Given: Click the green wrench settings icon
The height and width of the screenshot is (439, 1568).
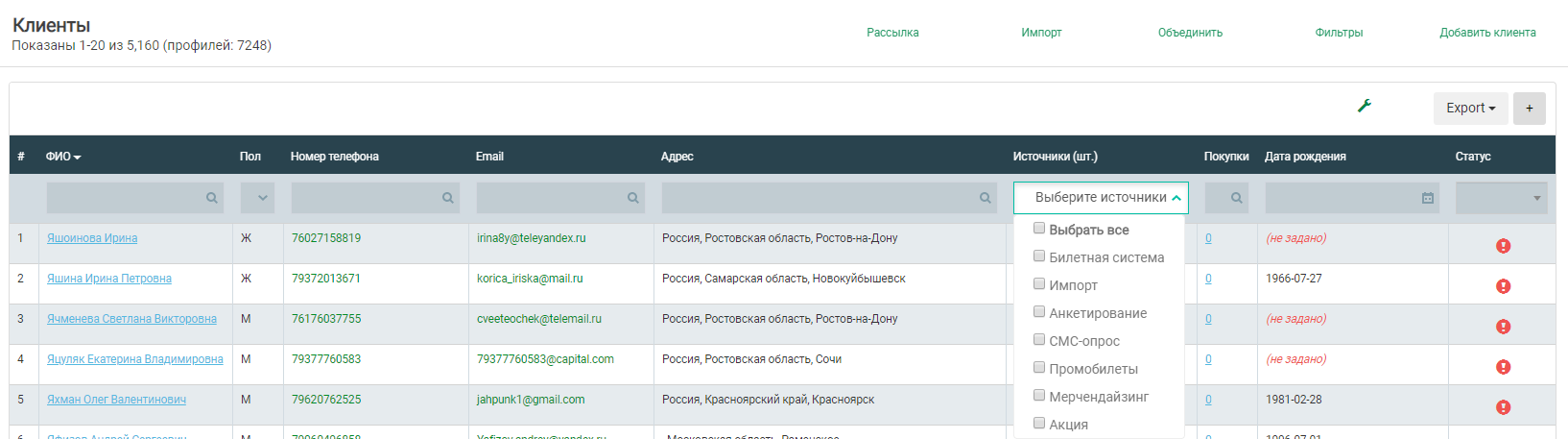Looking at the screenshot, I should [1364, 107].
